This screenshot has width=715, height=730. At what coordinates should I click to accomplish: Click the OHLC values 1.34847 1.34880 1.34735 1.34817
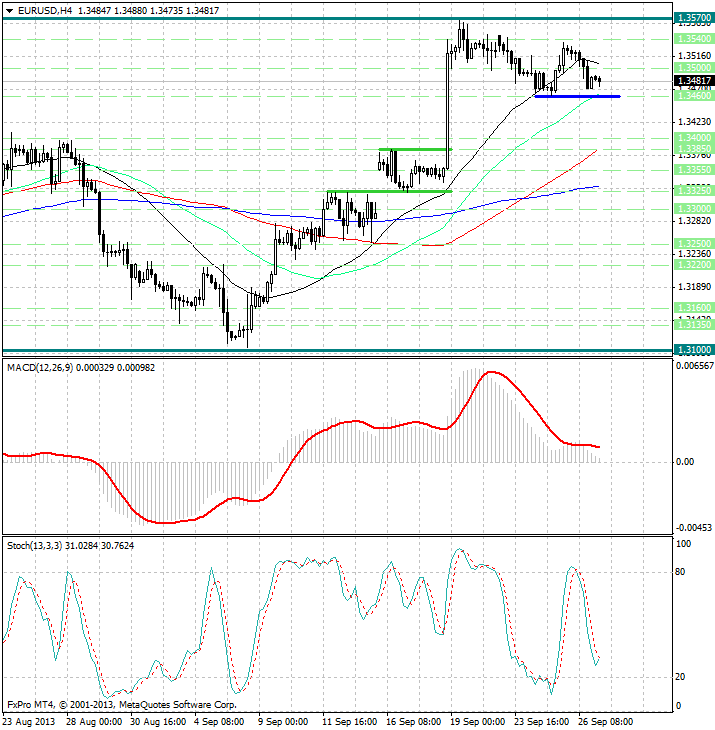pos(148,10)
